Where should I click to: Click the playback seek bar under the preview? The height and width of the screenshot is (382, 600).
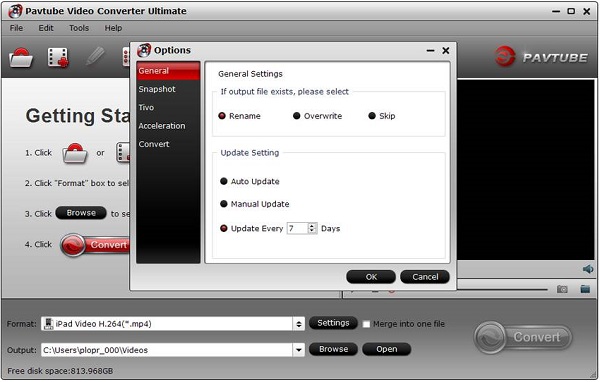click(502, 290)
